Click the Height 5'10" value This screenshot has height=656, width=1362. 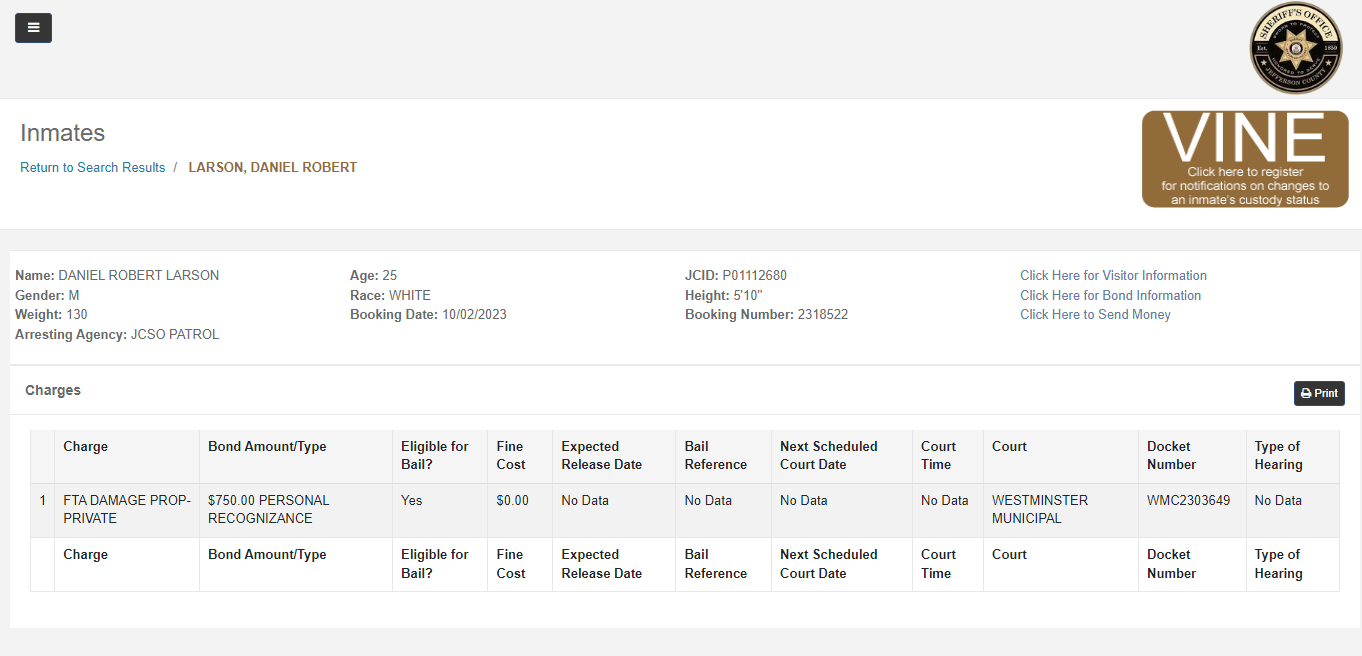pyautogui.click(x=748, y=296)
